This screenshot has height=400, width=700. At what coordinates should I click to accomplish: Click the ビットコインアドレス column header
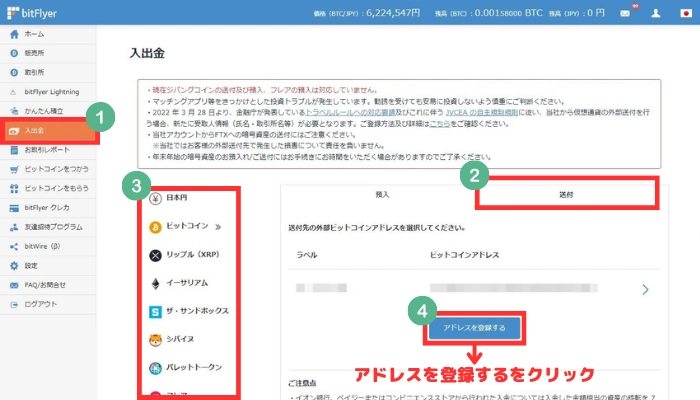pyautogui.click(x=464, y=255)
